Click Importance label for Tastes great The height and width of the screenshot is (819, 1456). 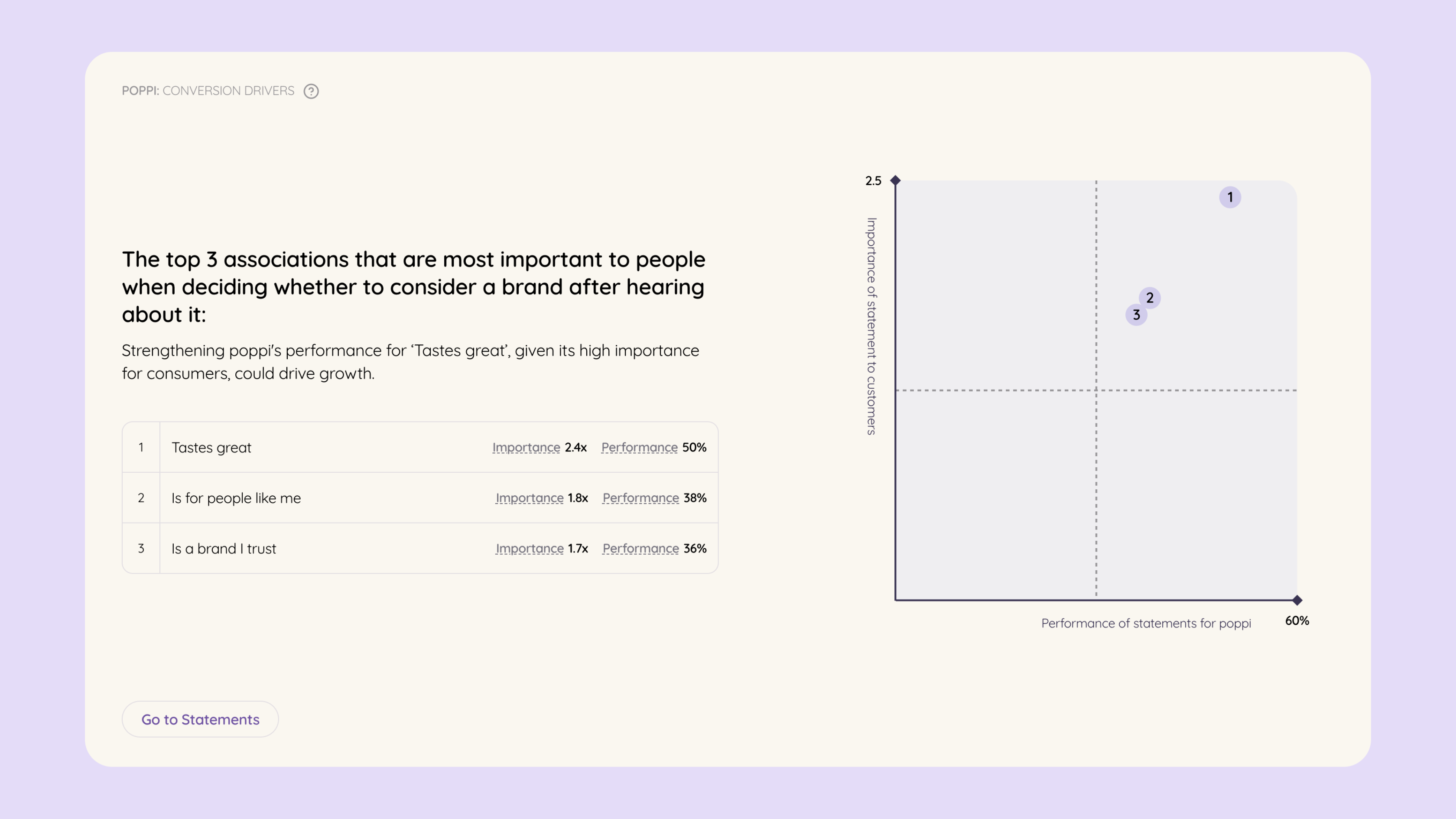[x=526, y=448]
